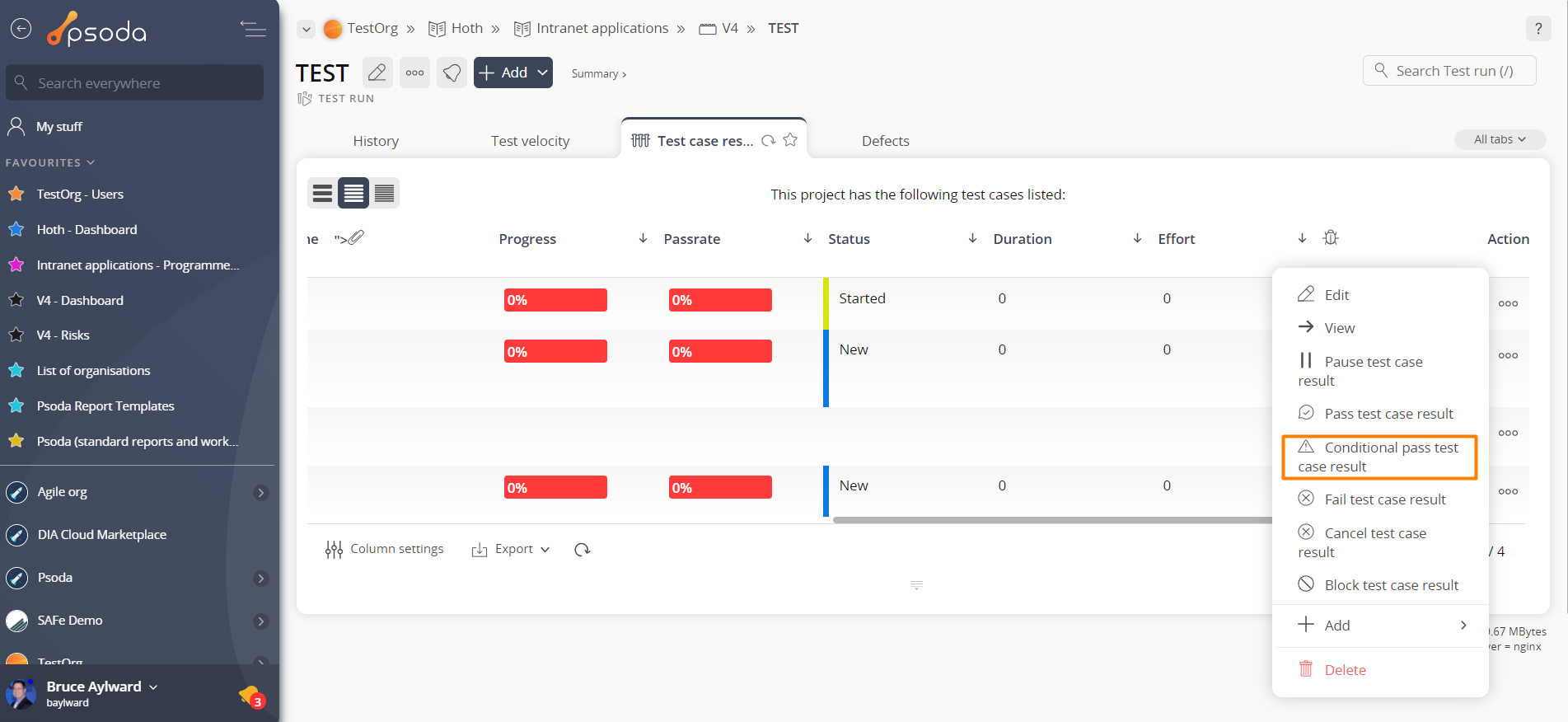1568x722 pixels.
Task: Select the compact row density view
Action: (x=384, y=193)
